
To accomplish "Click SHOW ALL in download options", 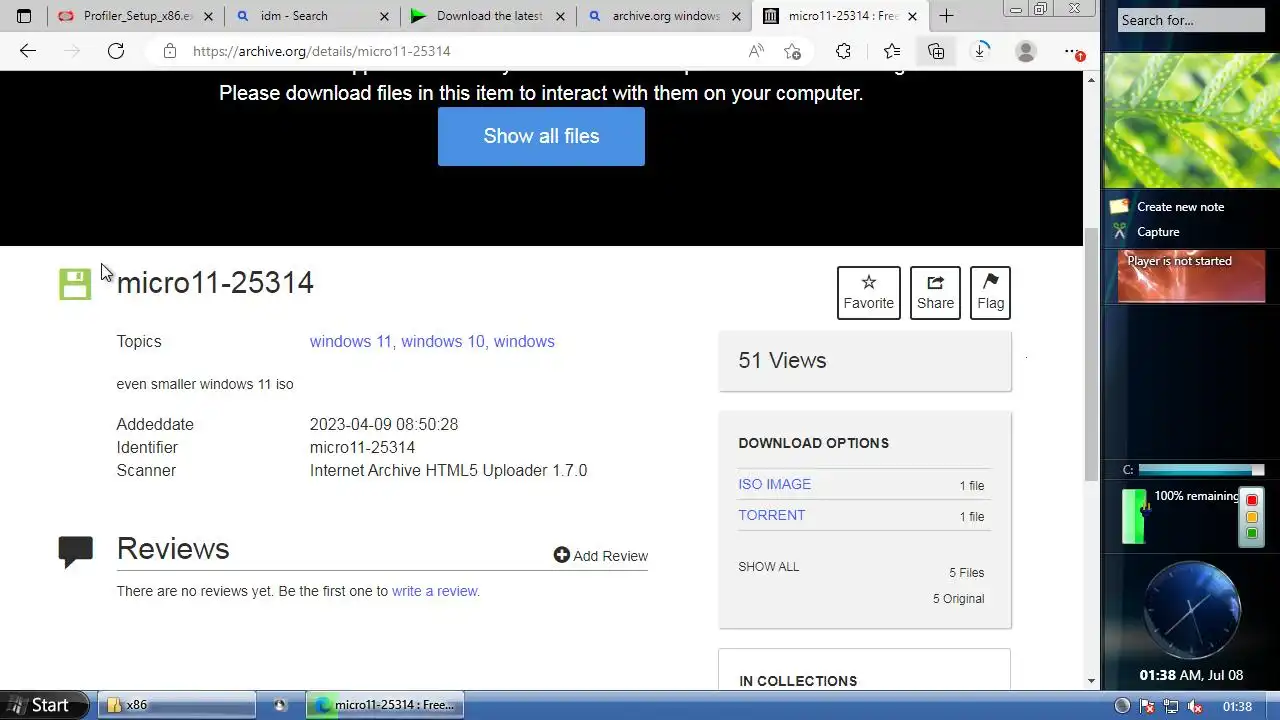I will click(x=768, y=567).
